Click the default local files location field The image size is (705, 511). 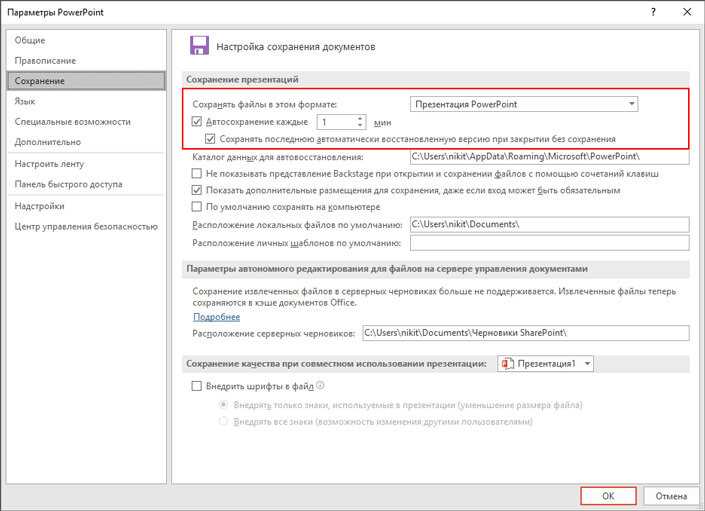[549, 224]
